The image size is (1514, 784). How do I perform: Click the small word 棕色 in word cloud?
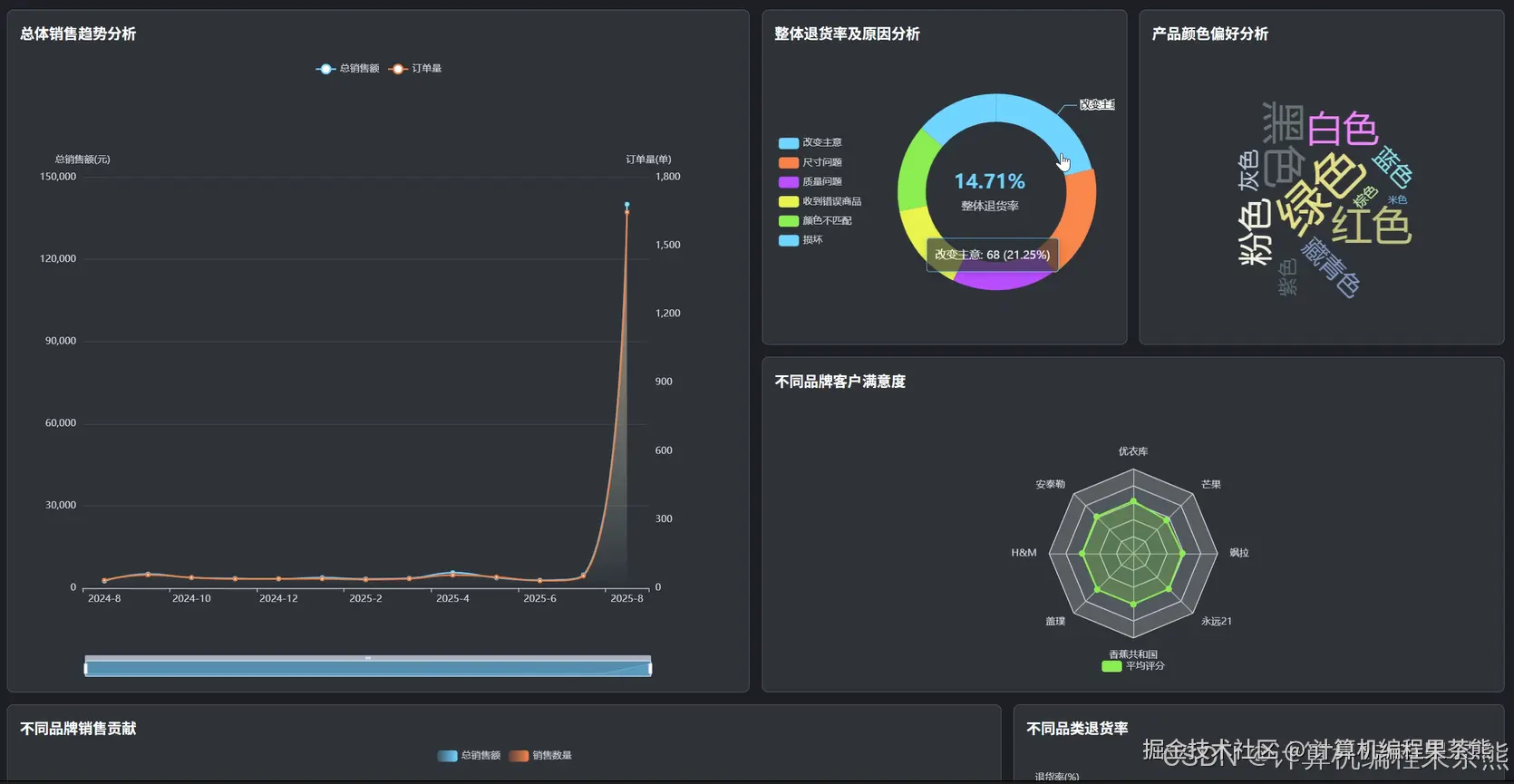pyautogui.click(x=1364, y=196)
